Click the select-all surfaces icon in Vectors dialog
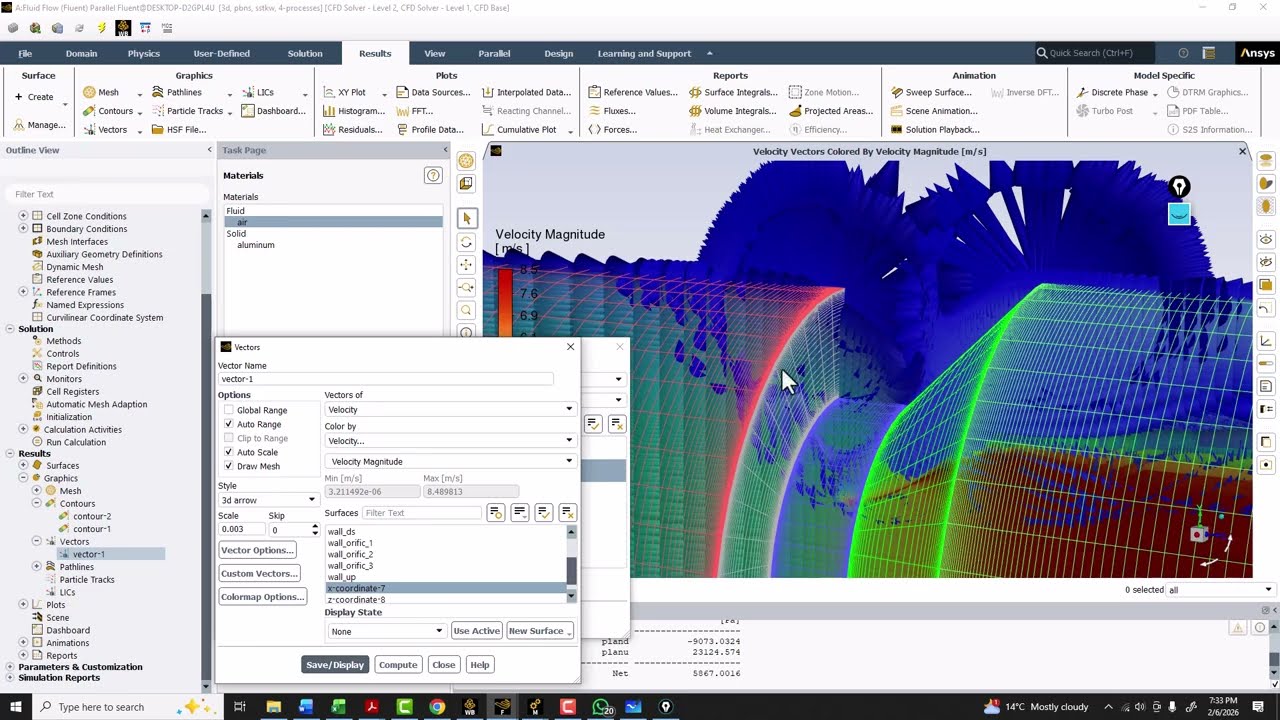This screenshot has height=720, width=1280. (543, 513)
